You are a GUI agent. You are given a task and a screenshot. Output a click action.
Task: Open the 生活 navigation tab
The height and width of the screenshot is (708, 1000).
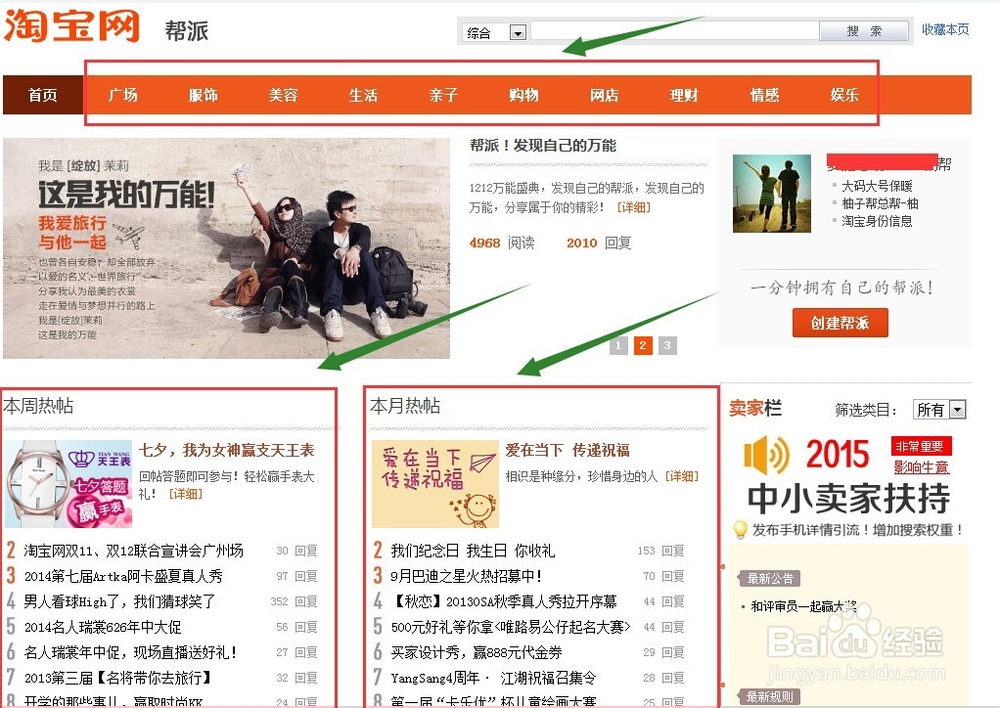pos(364,95)
